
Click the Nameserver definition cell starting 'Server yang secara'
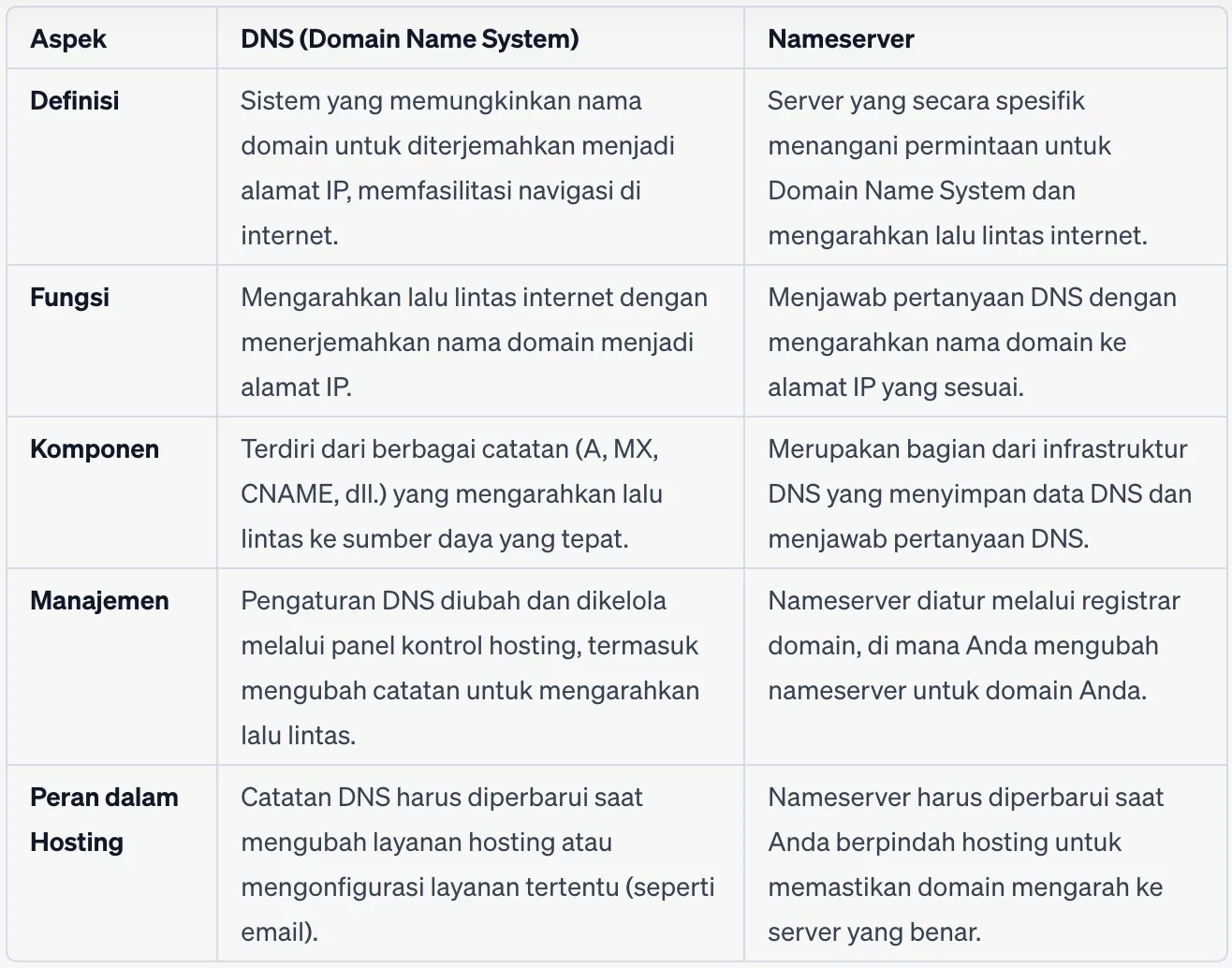tap(957, 169)
